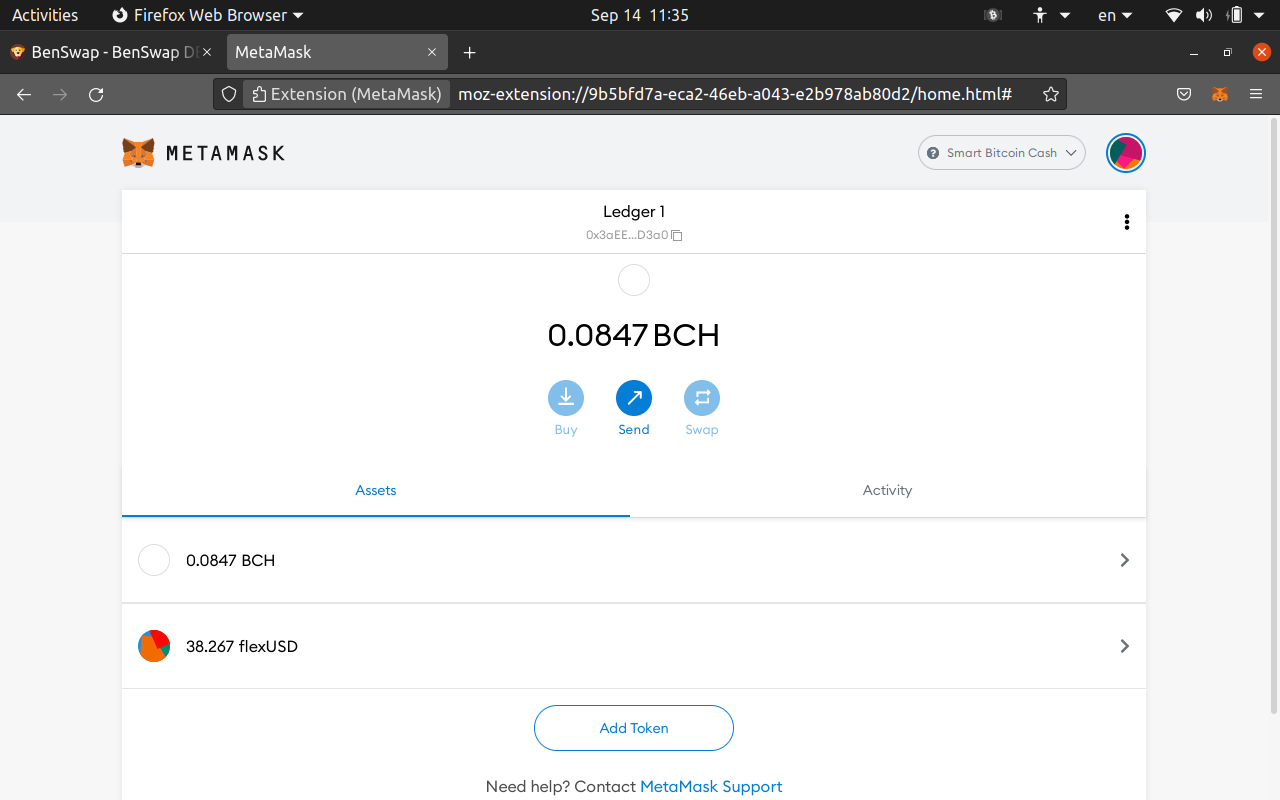Click the Buy label

pyautogui.click(x=566, y=430)
